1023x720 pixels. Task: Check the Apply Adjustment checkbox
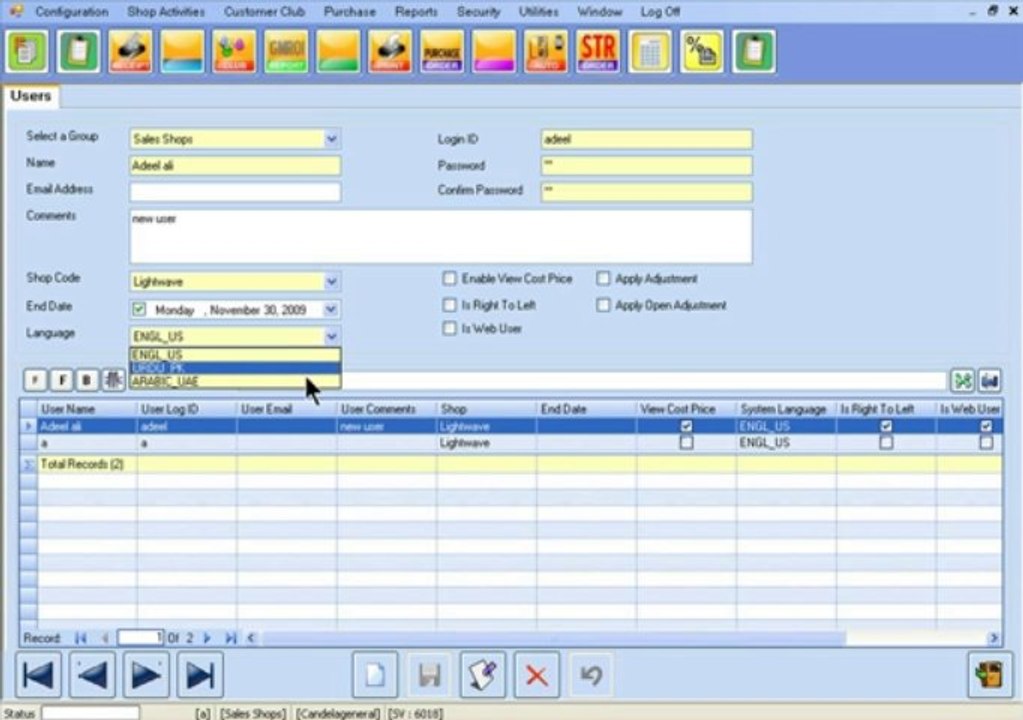tap(603, 278)
